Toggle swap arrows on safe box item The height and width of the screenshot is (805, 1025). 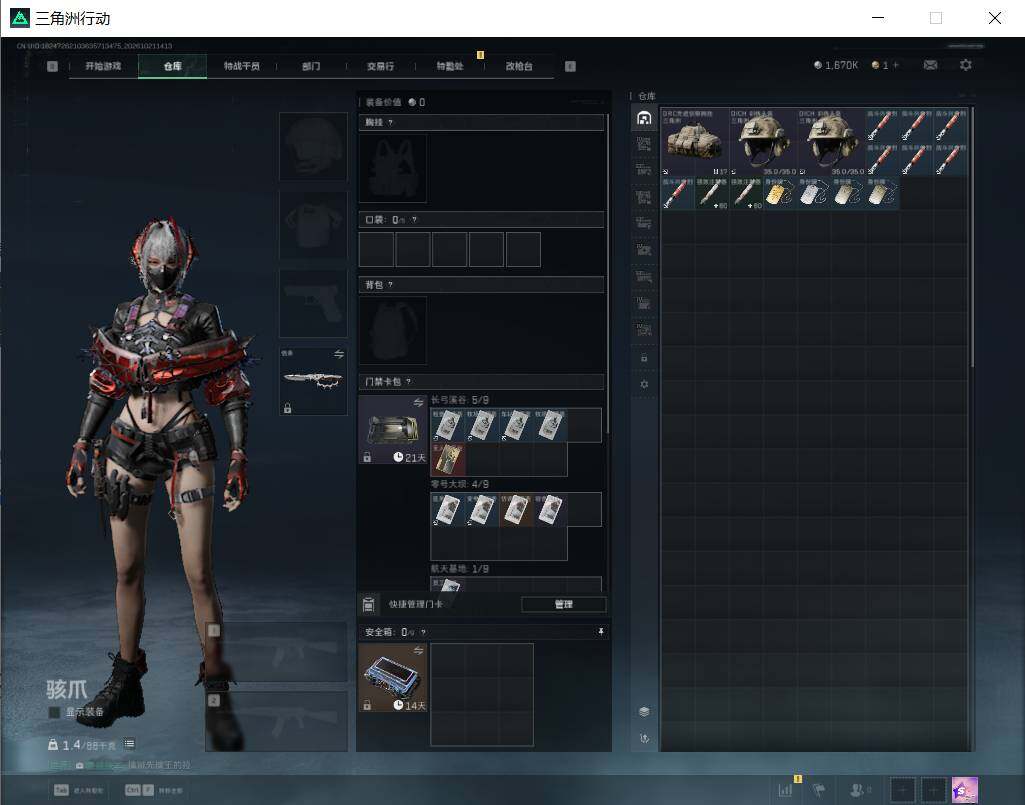point(418,651)
